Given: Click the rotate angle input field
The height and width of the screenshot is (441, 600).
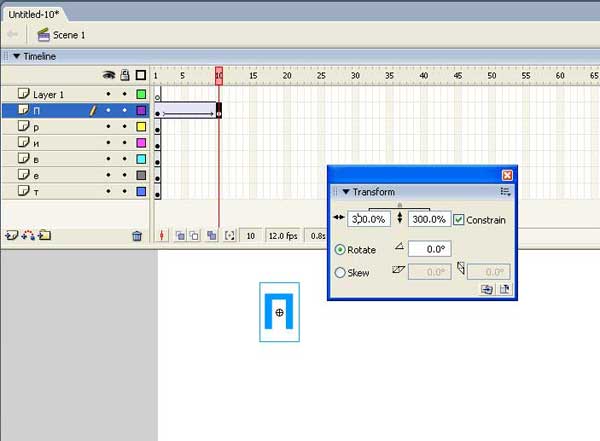Looking at the screenshot, I should [x=431, y=250].
